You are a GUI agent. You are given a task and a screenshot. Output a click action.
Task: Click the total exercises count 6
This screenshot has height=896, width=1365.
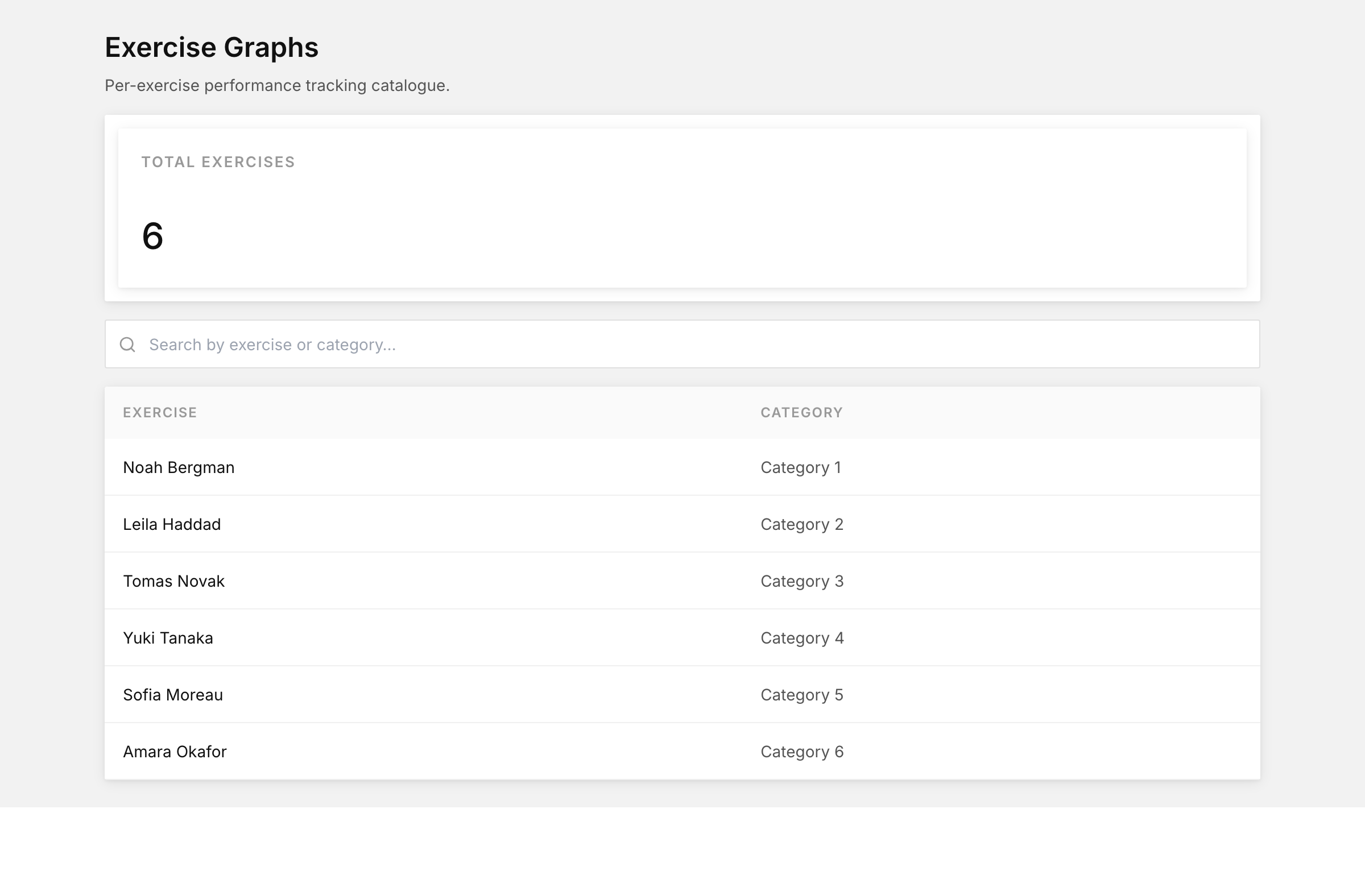152,235
